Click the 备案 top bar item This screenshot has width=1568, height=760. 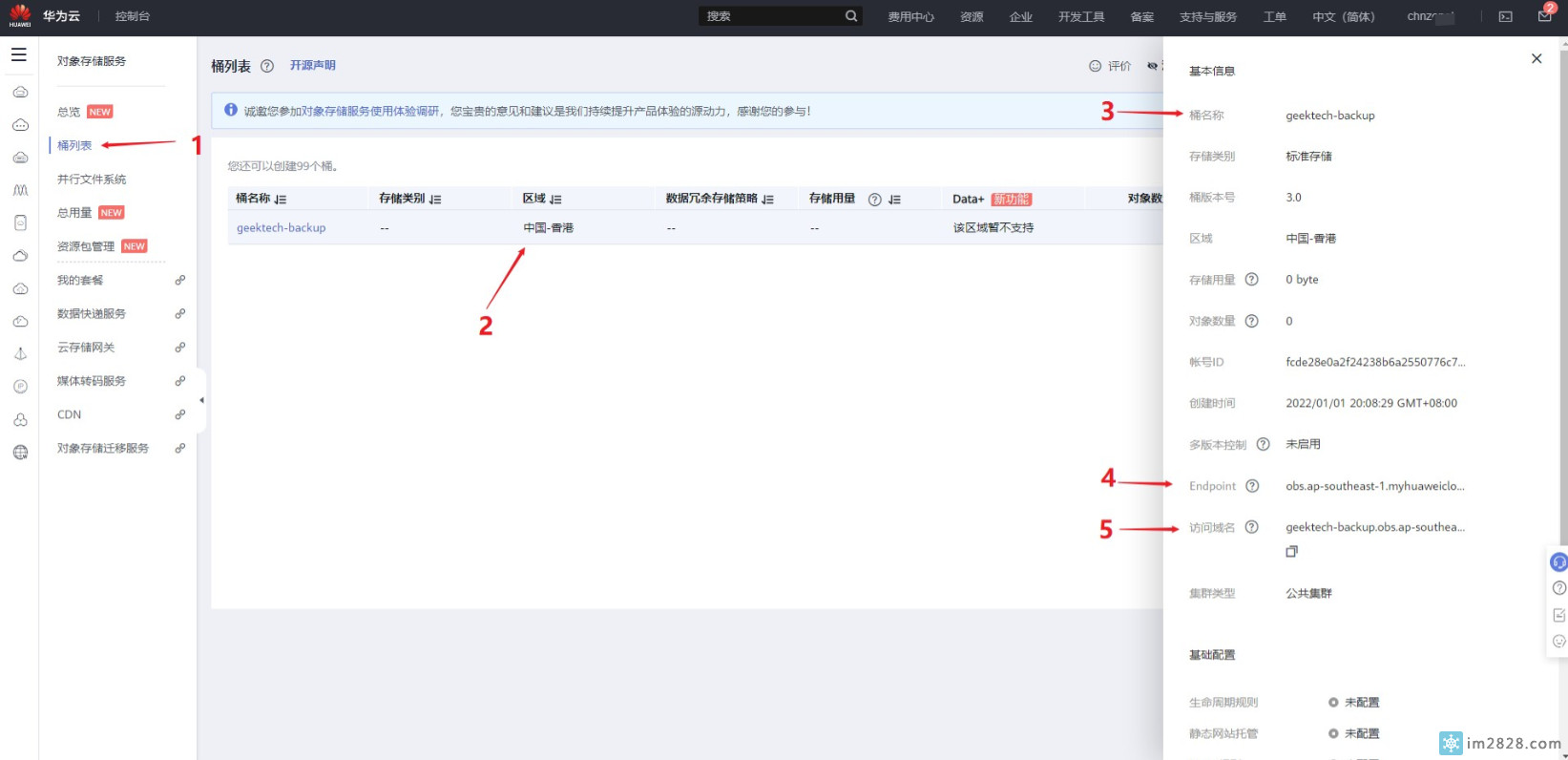(x=1142, y=16)
